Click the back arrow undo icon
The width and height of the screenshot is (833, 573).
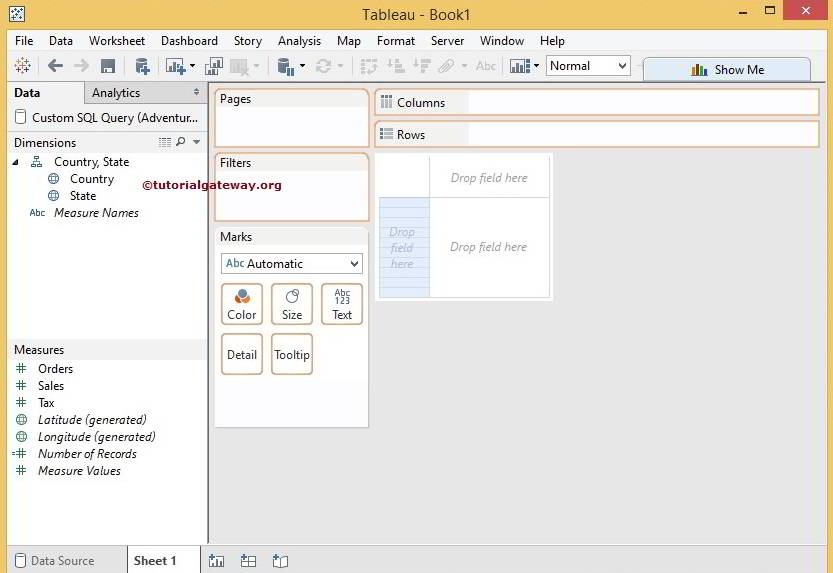[x=55, y=66]
